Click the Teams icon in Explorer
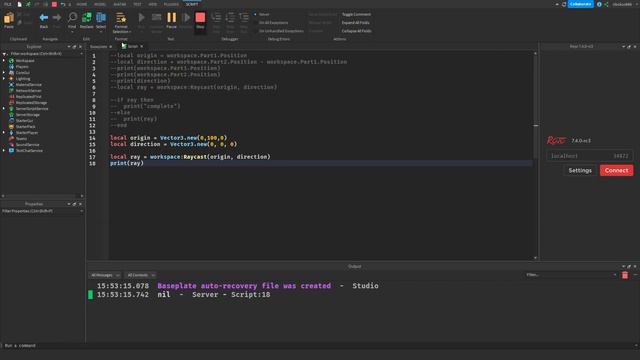The height and width of the screenshot is (360, 640). pyautogui.click(x=11, y=139)
